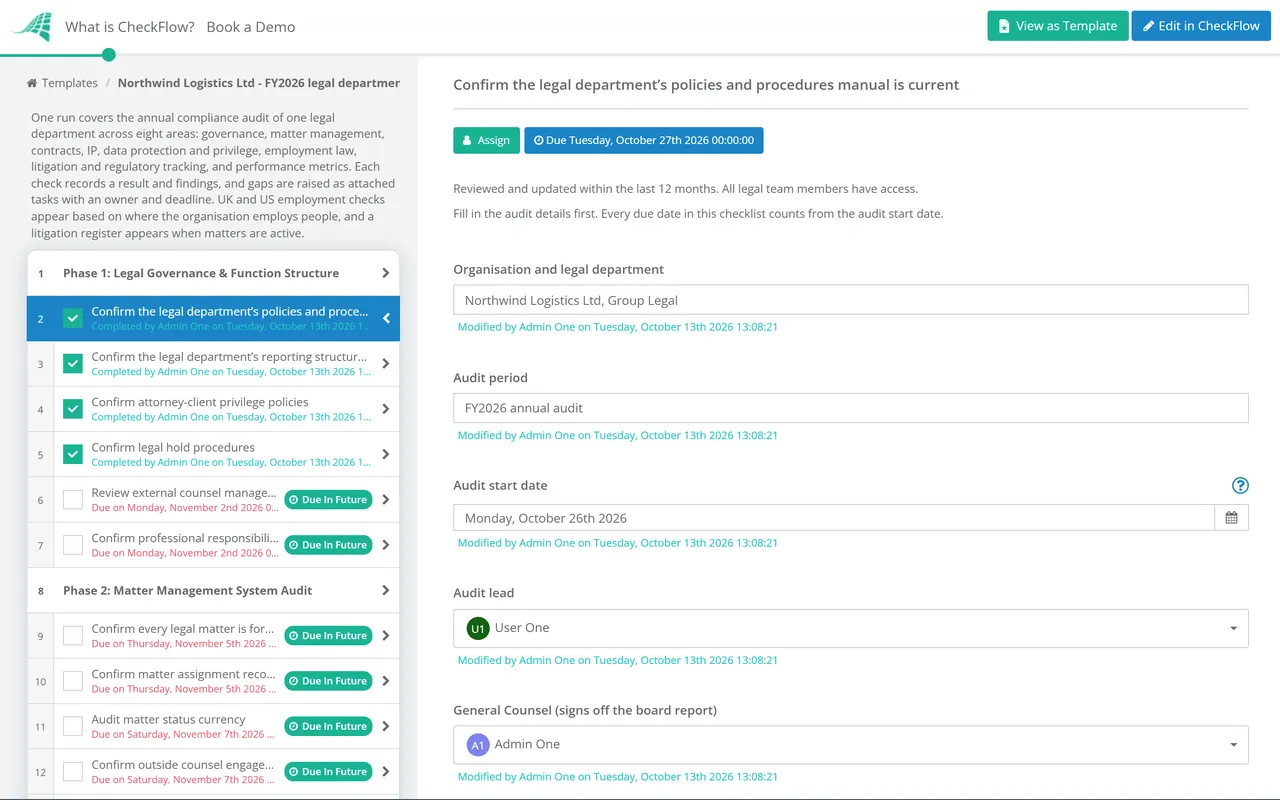Click the U1 avatar in Audit lead
The width and height of the screenshot is (1280, 800).
[x=478, y=628]
